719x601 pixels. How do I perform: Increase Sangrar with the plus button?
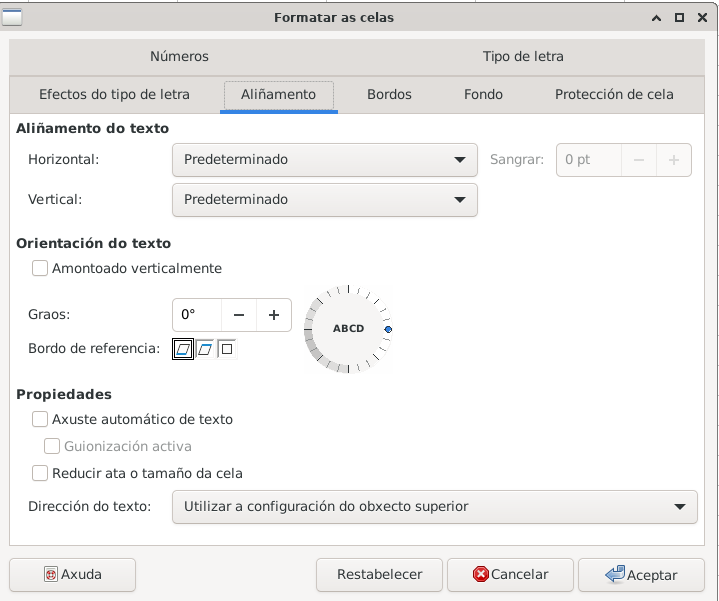[x=674, y=160]
